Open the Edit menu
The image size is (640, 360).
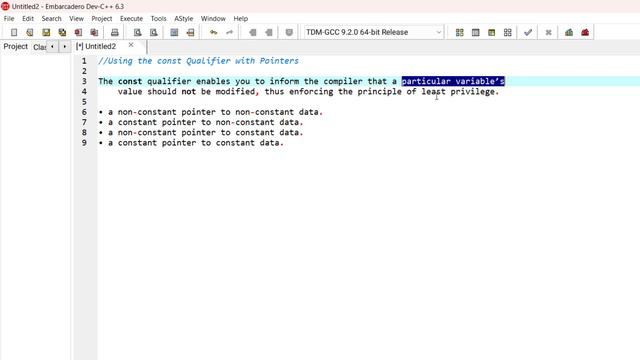tap(28, 18)
